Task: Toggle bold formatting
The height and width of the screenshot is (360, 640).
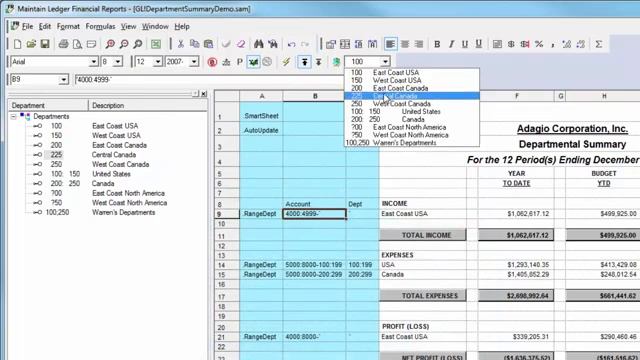Action: (x=437, y=44)
